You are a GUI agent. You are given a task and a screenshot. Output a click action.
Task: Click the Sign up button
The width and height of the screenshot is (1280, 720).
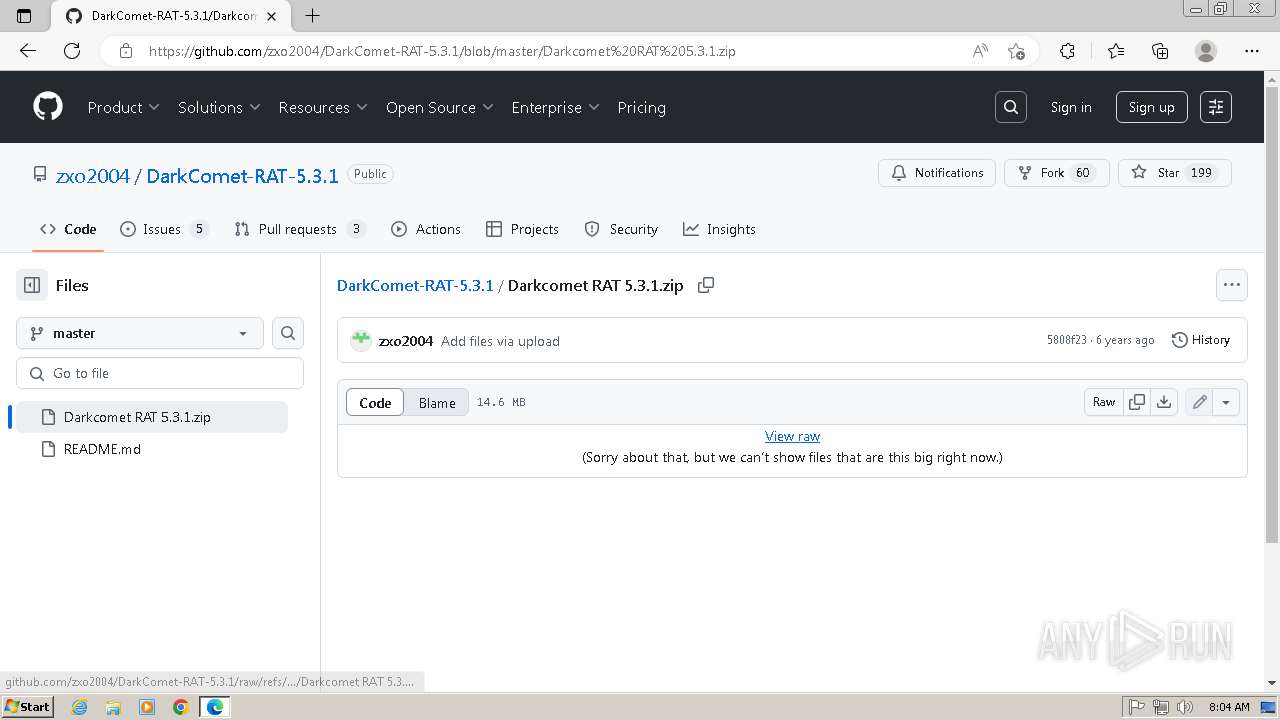(x=1152, y=107)
